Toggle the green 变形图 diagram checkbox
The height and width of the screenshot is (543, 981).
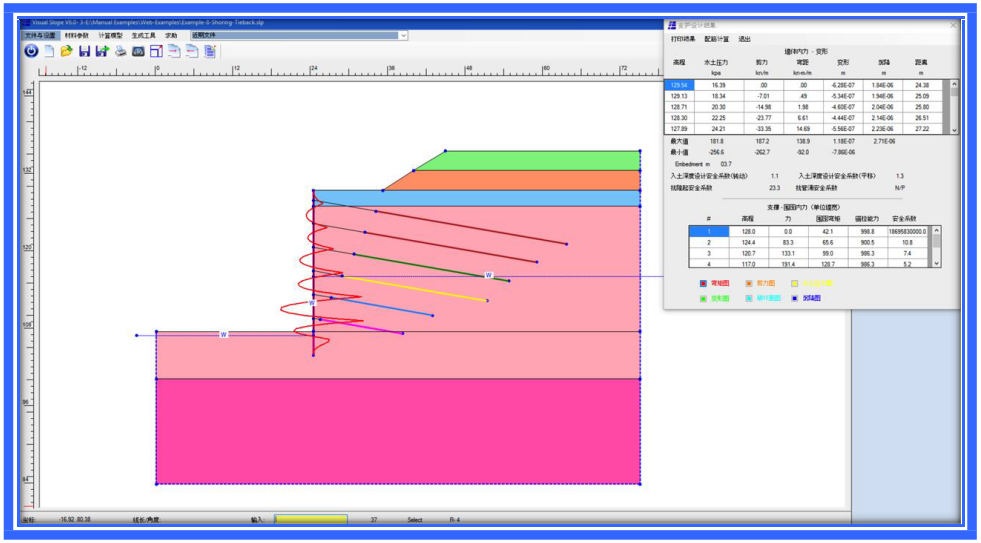click(x=704, y=298)
